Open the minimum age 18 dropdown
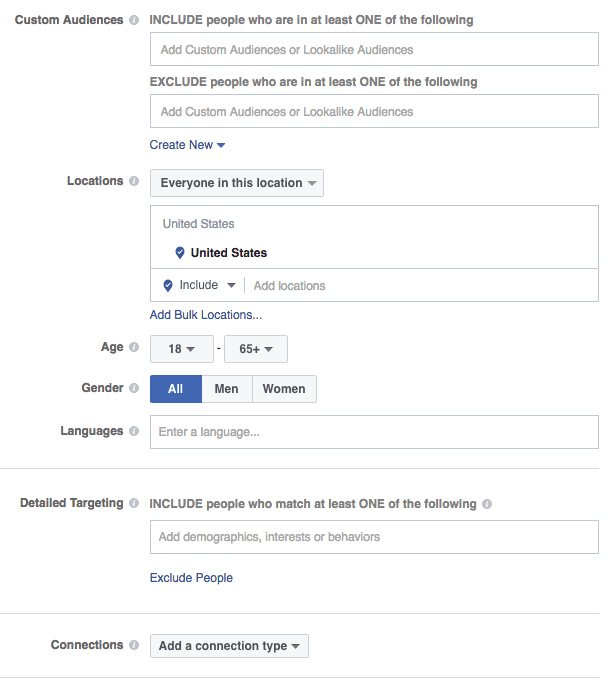Viewport: 614px width, 686px height. (181, 349)
